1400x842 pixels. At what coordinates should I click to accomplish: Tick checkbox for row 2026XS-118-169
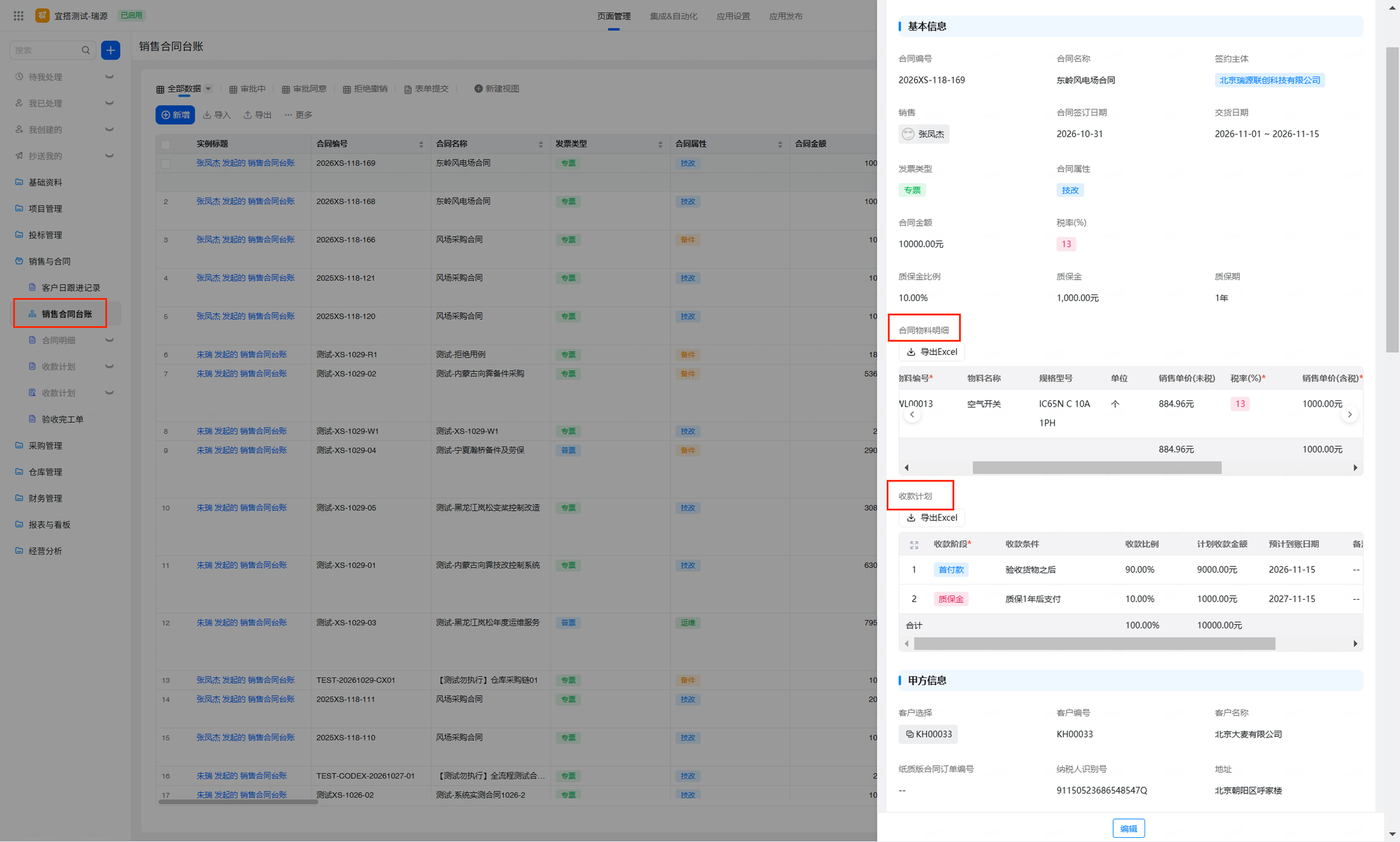[166, 164]
